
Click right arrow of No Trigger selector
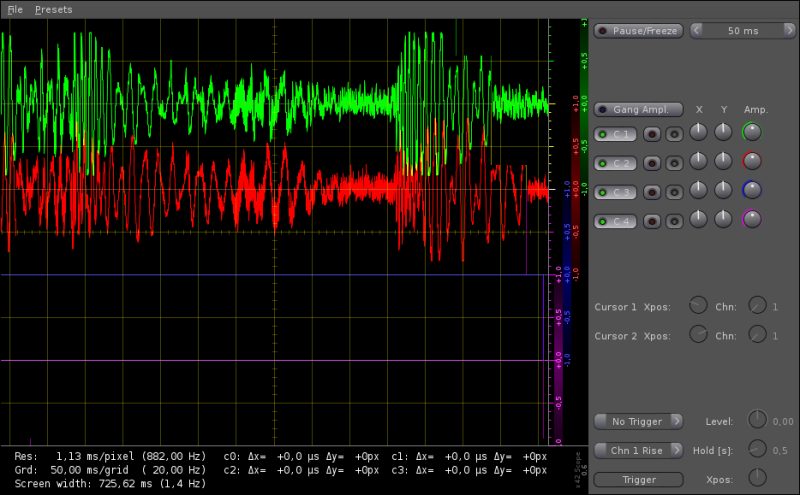[676, 421]
